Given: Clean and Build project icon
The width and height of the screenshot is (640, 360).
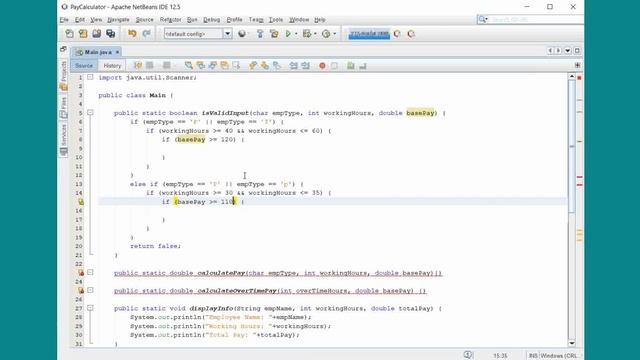Looking at the screenshot, I should (274, 34).
